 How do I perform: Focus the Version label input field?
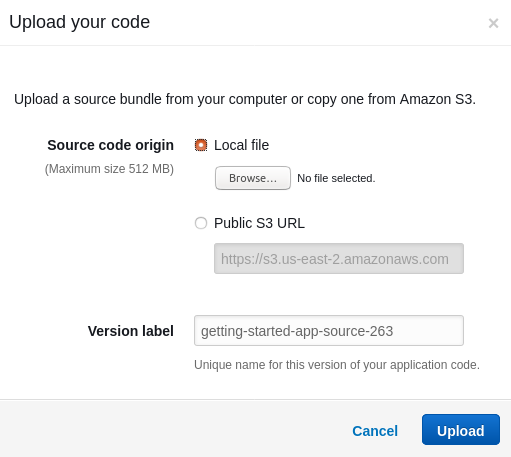point(329,331)
